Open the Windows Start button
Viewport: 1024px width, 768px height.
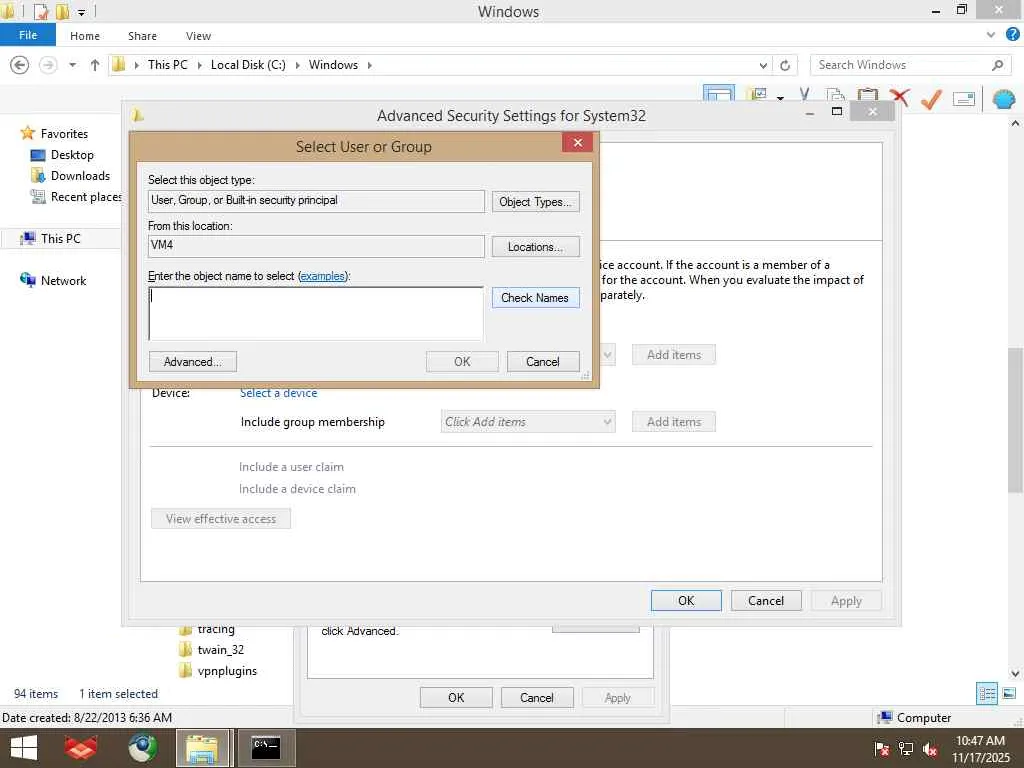24,748
